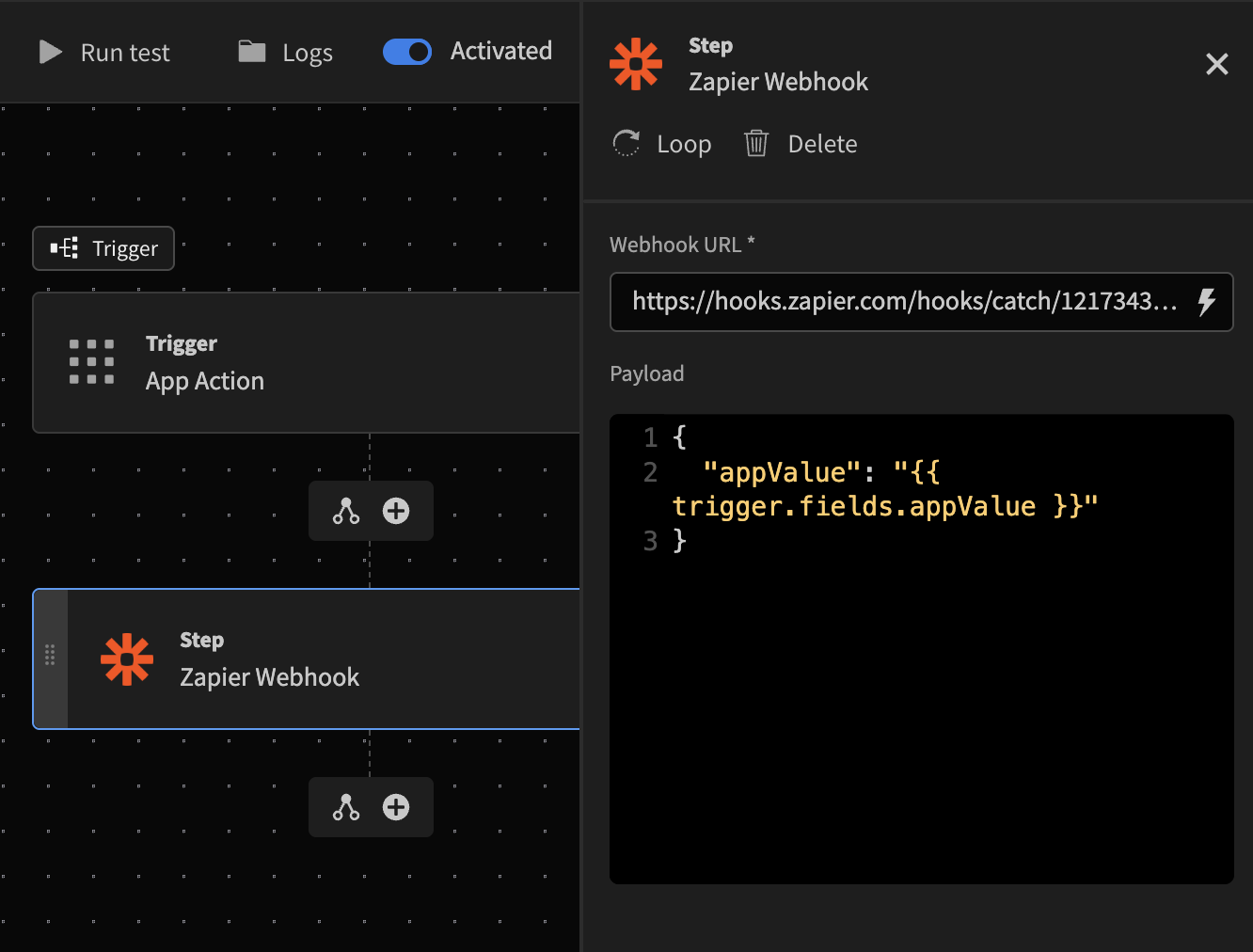This screenshot has height=952, width=1253.
Task: Click the Payload label
Action: coord(647,373)
